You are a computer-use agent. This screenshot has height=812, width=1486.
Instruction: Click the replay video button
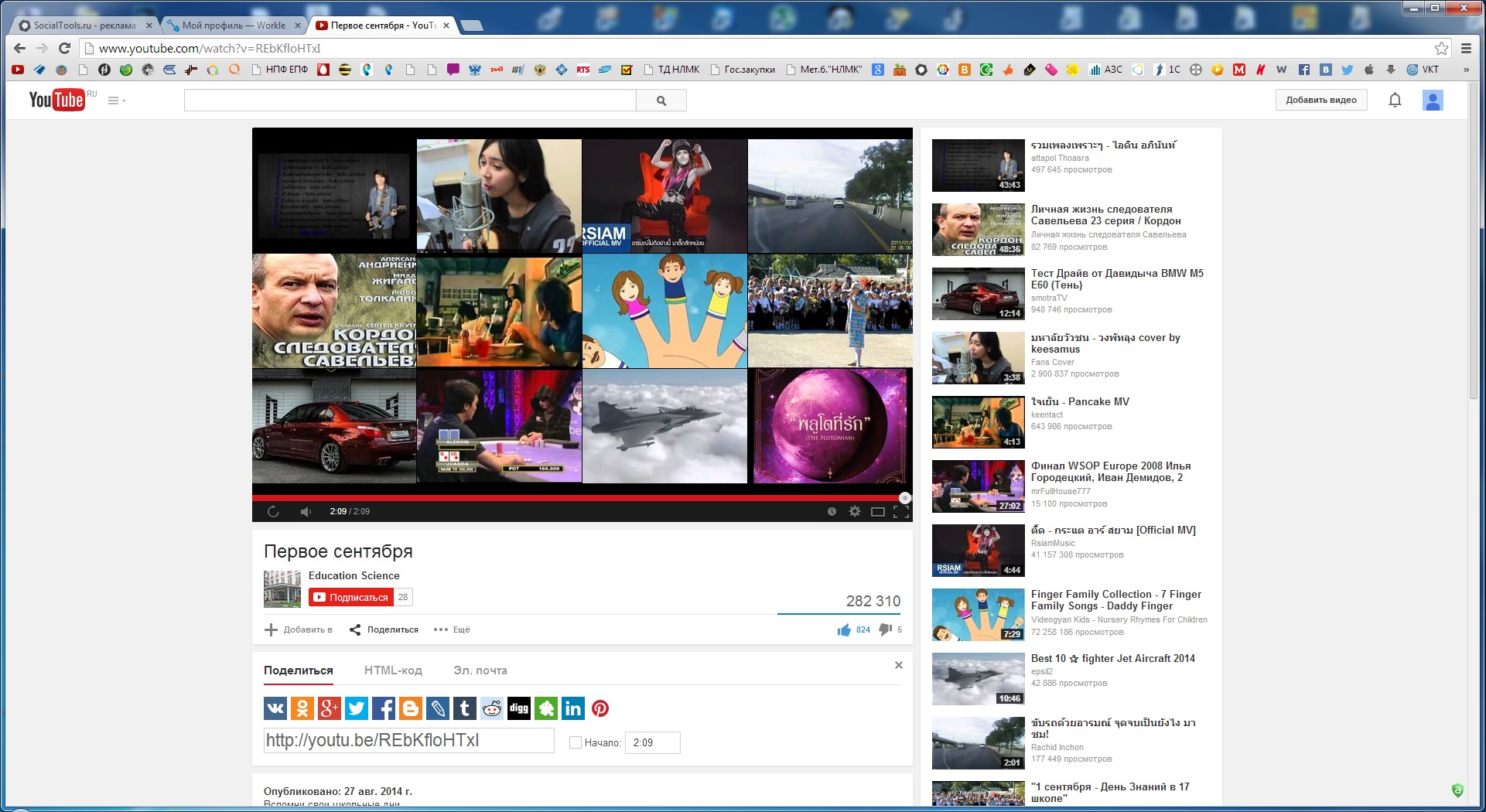272,511
